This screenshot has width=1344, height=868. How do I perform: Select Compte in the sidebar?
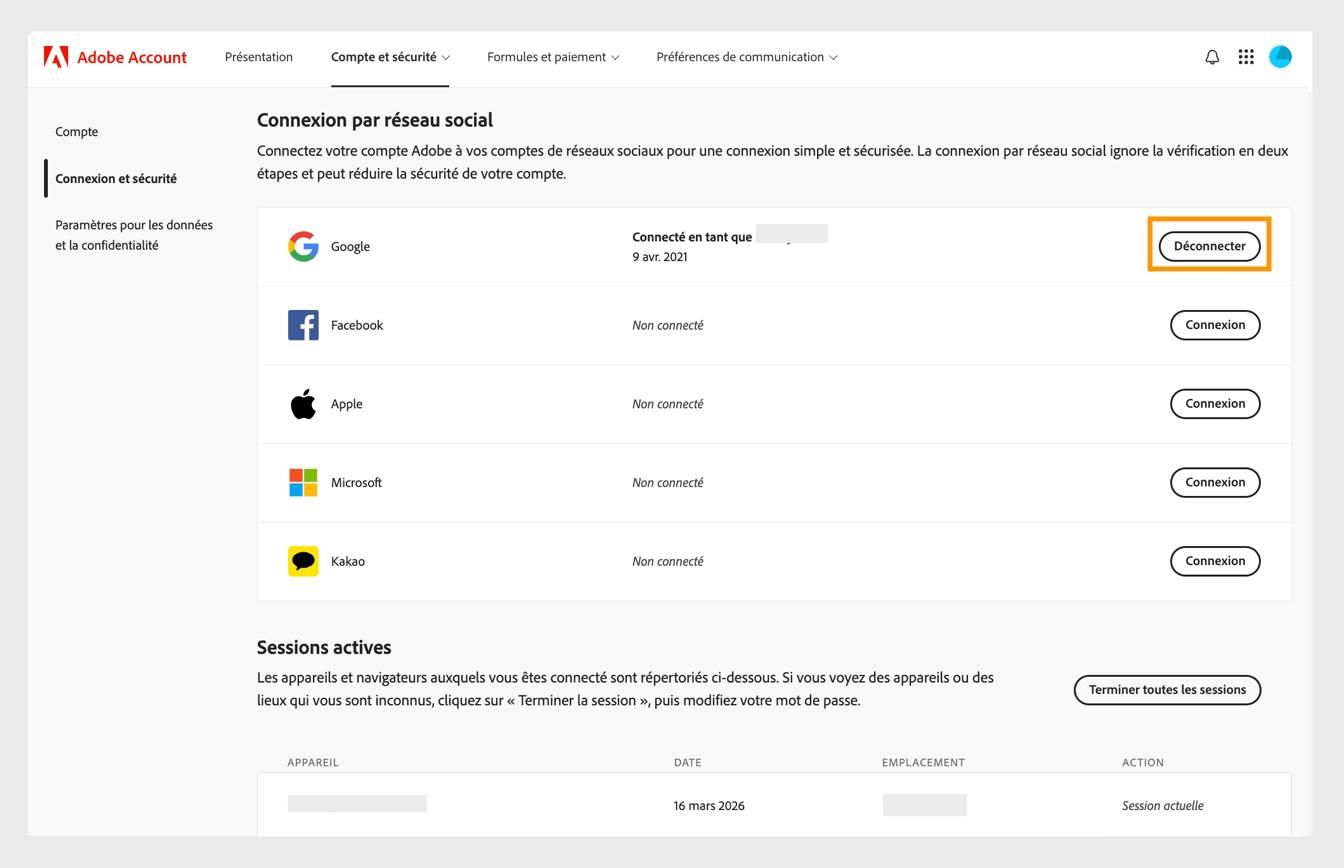coord(76,131)
